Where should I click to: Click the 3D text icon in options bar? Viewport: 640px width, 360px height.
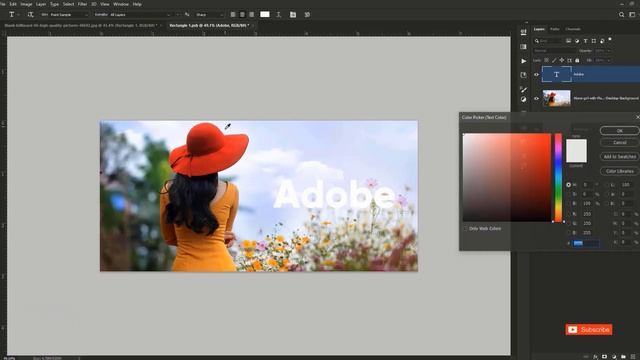click(x=307, y=15)
